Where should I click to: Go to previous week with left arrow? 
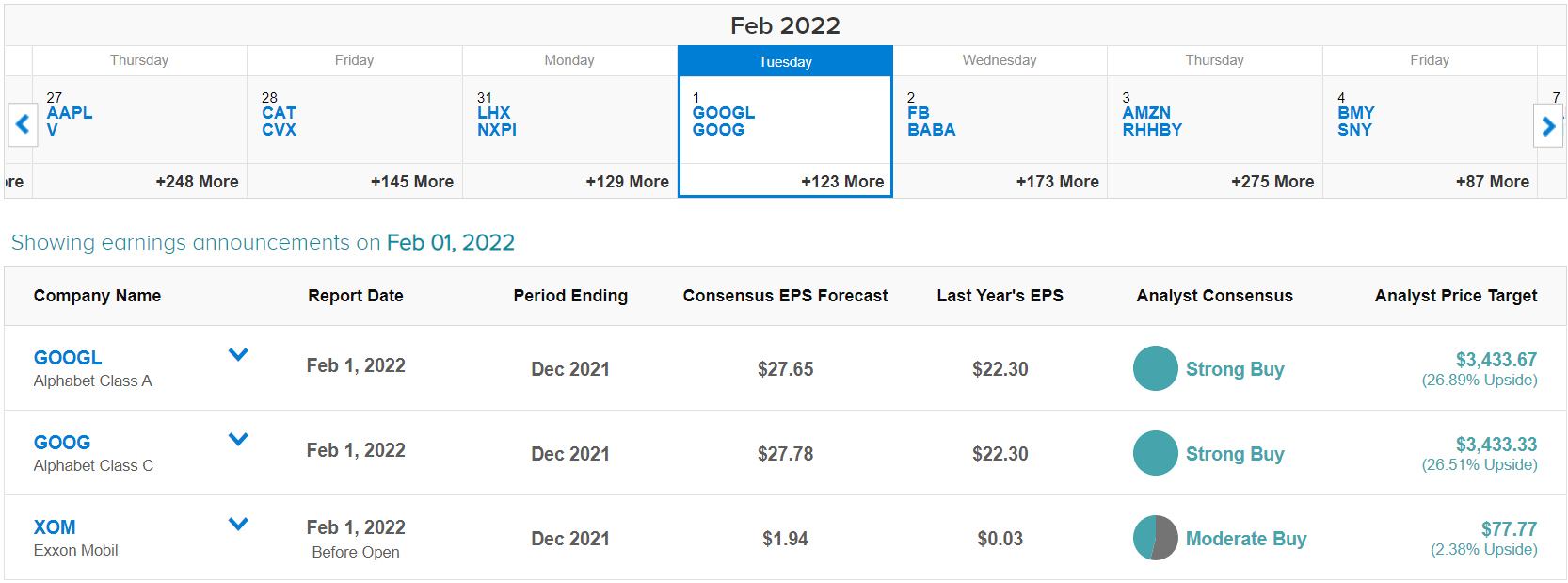23,124
